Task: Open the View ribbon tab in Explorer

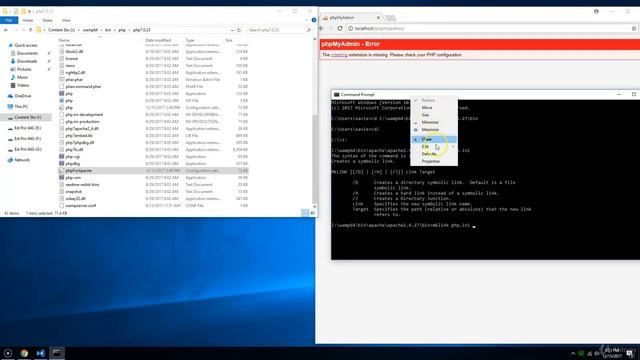Action: [66, 20]
